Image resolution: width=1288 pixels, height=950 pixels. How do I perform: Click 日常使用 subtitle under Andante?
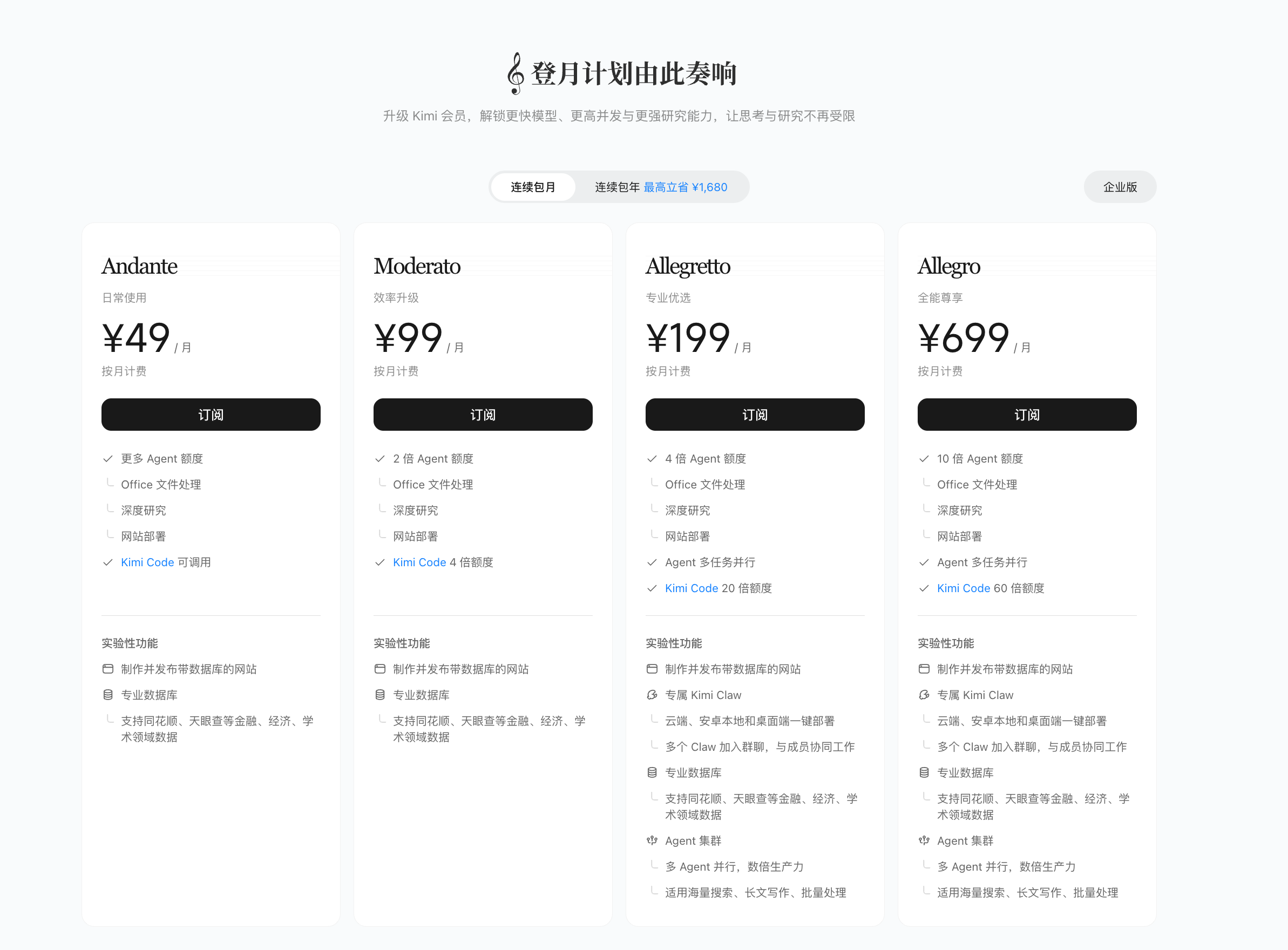click(124, 298)
